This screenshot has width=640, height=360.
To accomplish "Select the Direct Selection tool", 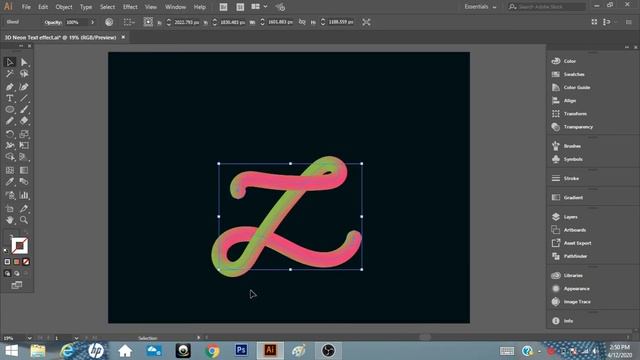I will (x=24, y=62).
